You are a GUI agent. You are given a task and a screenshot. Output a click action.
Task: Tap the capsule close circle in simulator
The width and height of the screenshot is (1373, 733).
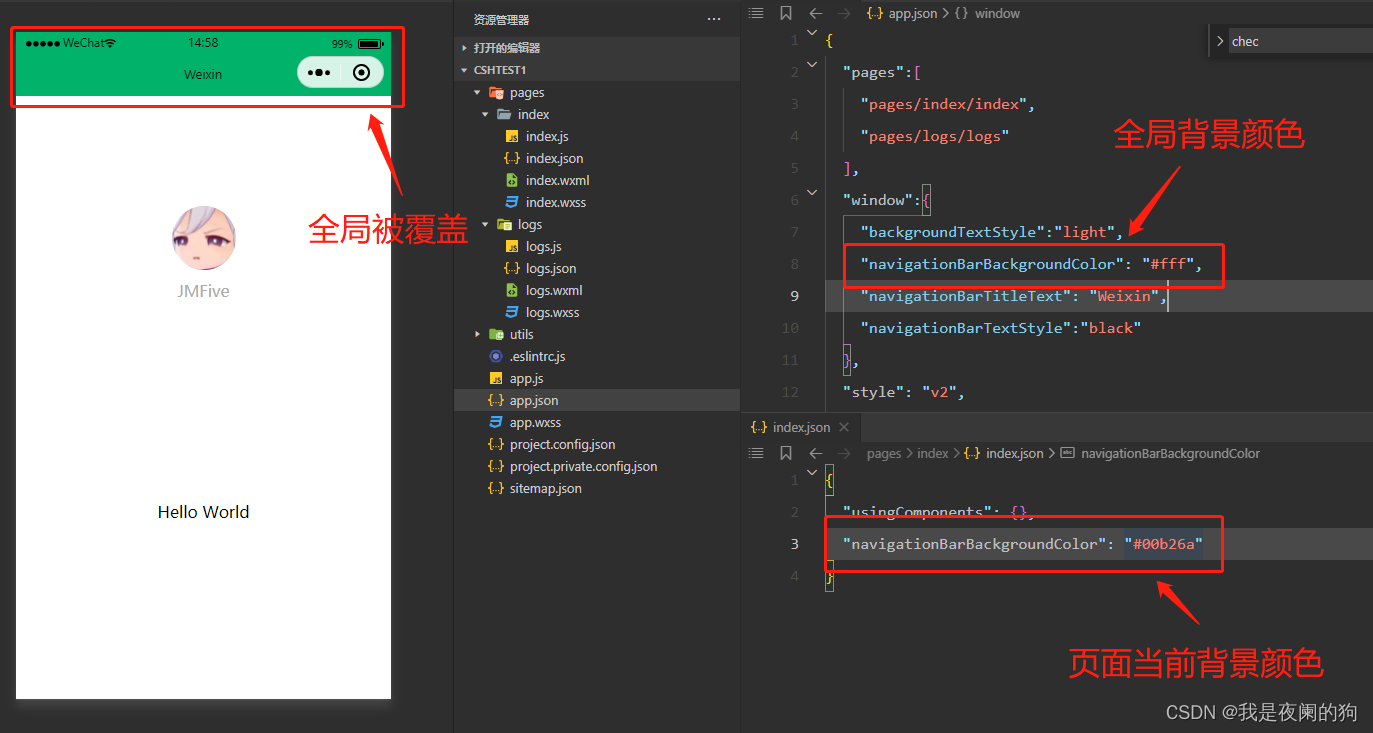click(x=362, y=72)
